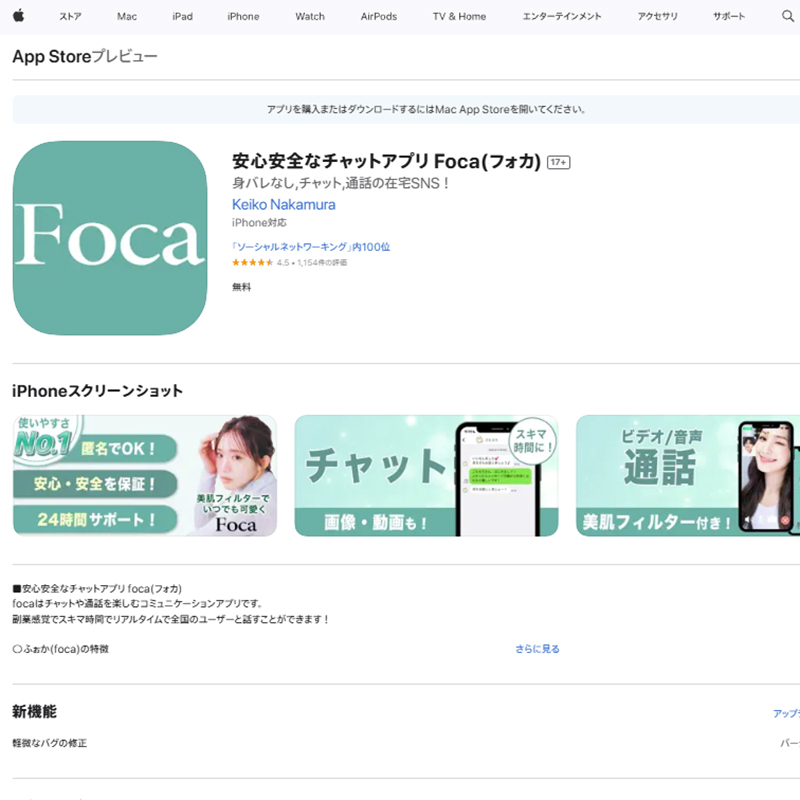Image resolution: width=800 pixels, height=800 pixels.
Task: Open the エンターテインメント menu item
Action: tap(562, 16)
